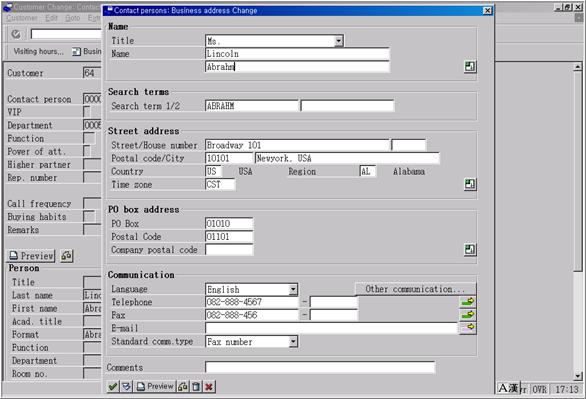
Task: Toggle the VIP checkbox in background window
Action: coord(87,112)
